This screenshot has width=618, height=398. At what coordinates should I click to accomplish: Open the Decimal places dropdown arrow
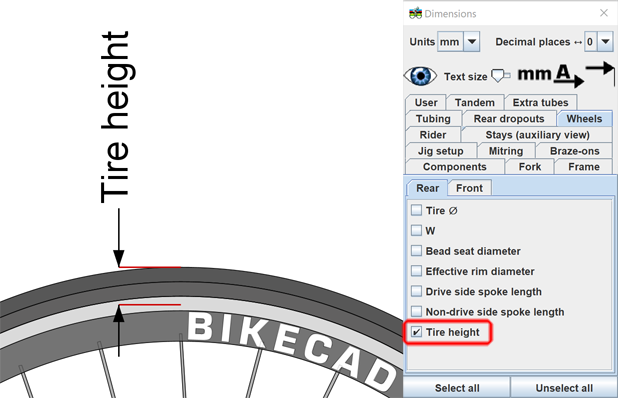pos(606,41)
